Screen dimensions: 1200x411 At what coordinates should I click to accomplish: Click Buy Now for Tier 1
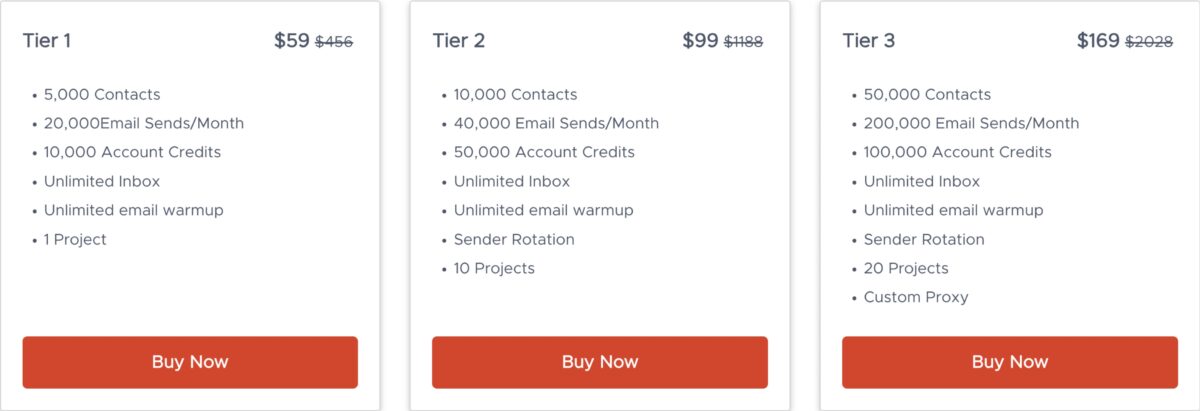tap(190, 362)
